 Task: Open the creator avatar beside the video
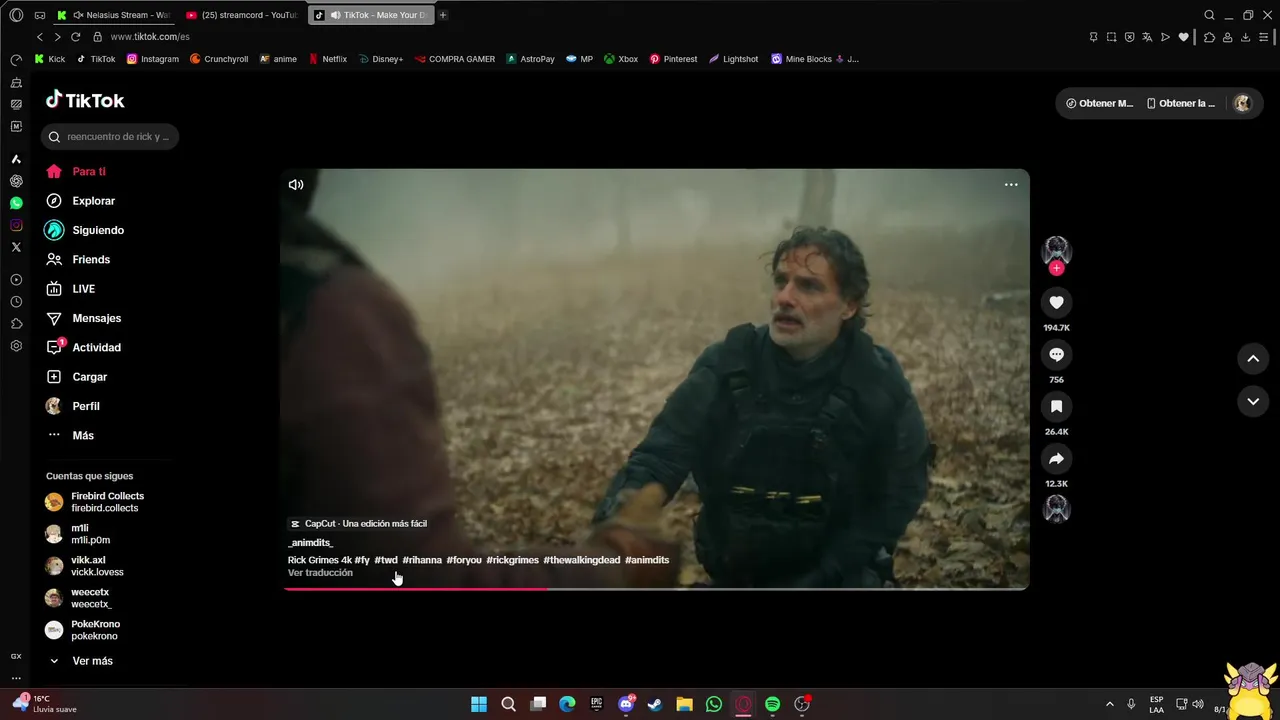1056,250
